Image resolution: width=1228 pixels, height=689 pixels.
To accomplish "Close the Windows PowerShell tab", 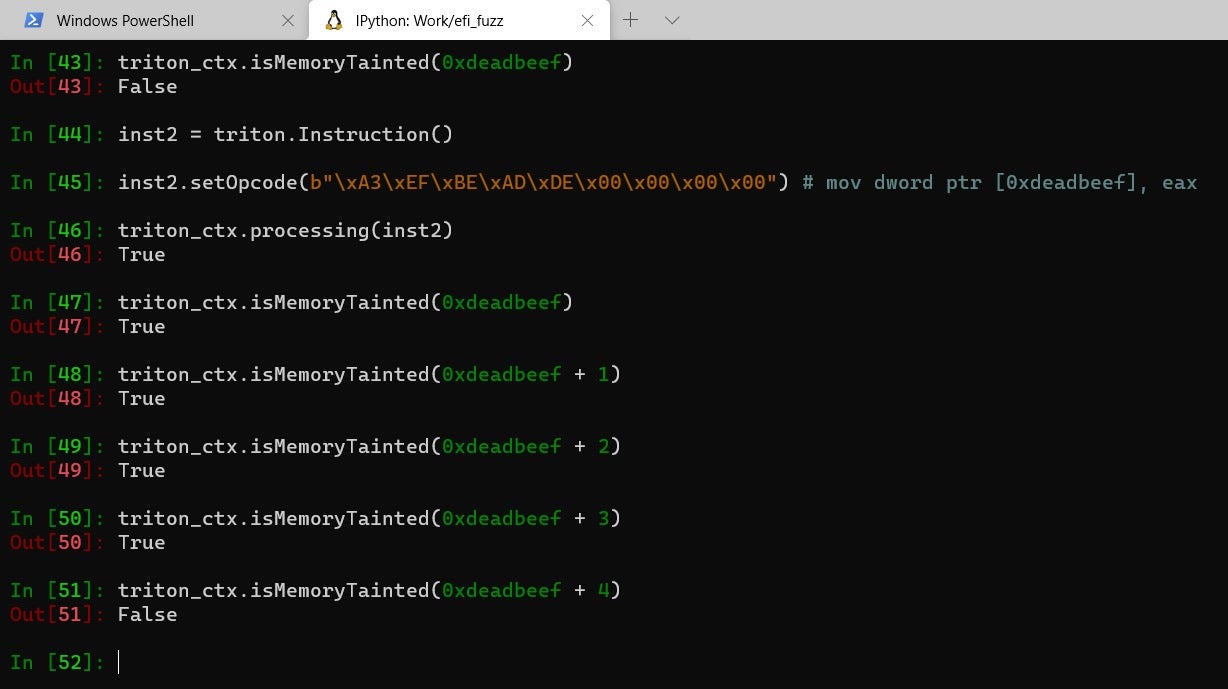I will point(288,20).
